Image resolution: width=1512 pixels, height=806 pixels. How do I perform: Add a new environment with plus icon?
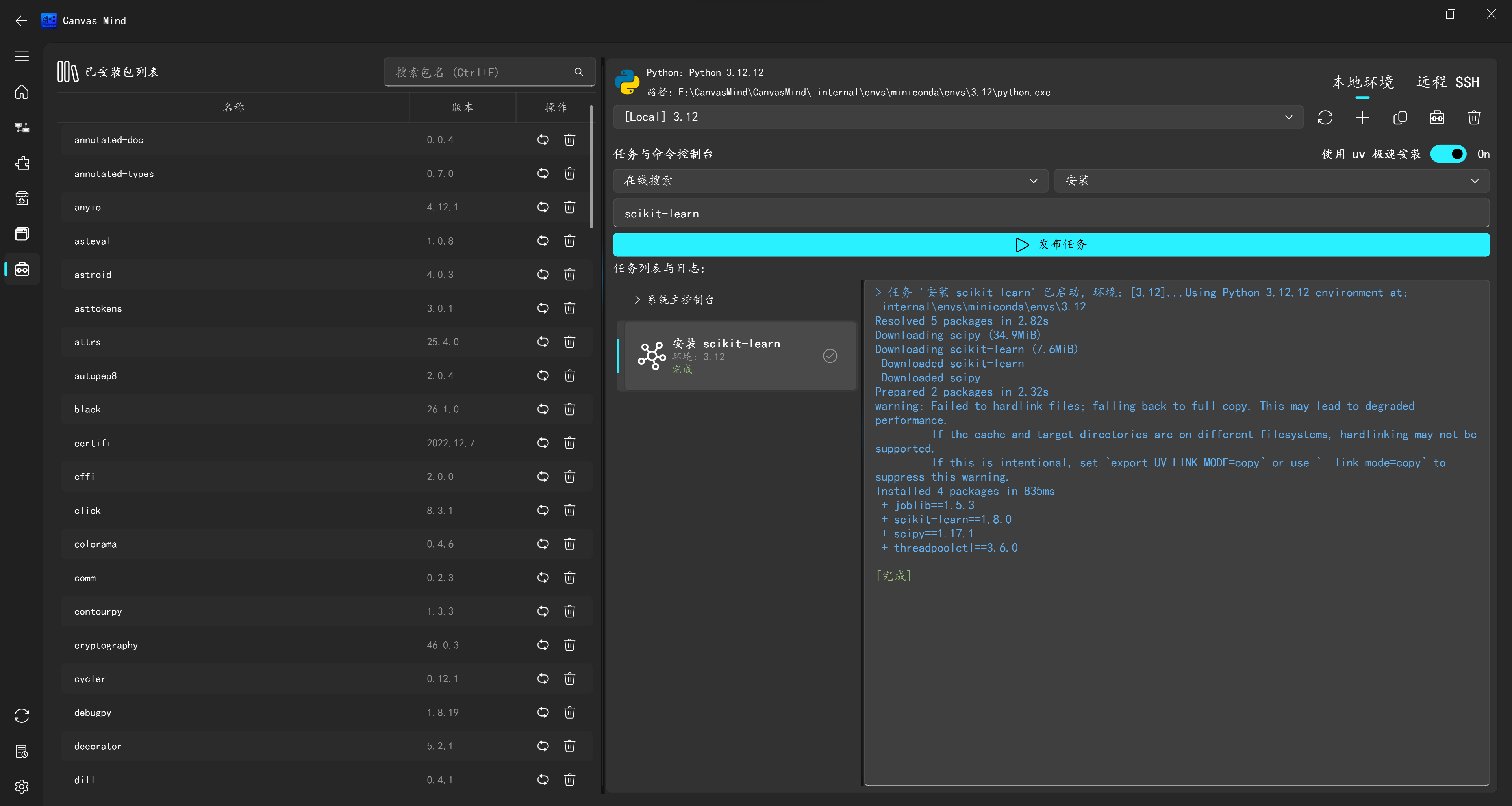1362,117
